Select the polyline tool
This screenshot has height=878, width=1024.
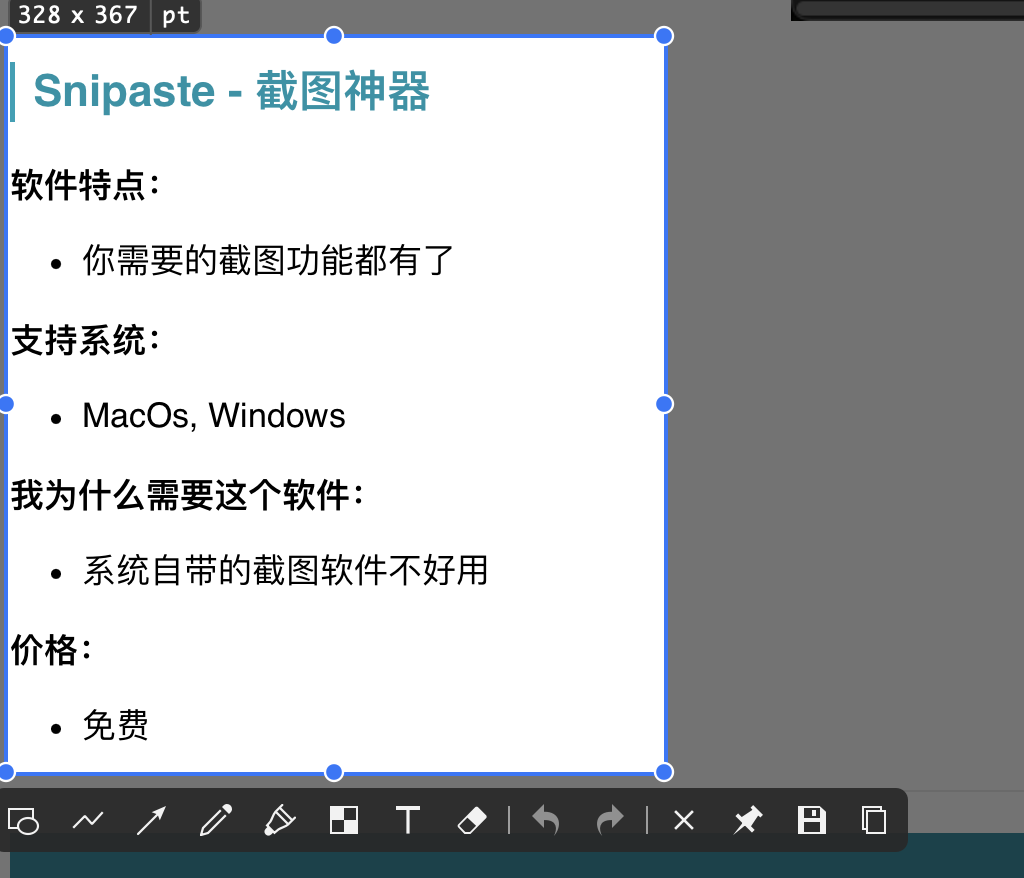88,819
